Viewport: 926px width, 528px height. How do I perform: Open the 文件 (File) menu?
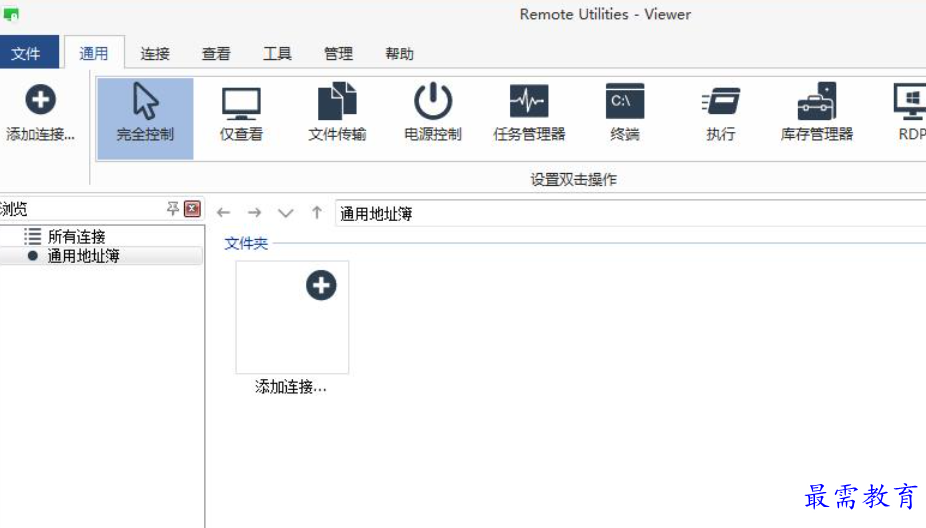click(29, 53)
